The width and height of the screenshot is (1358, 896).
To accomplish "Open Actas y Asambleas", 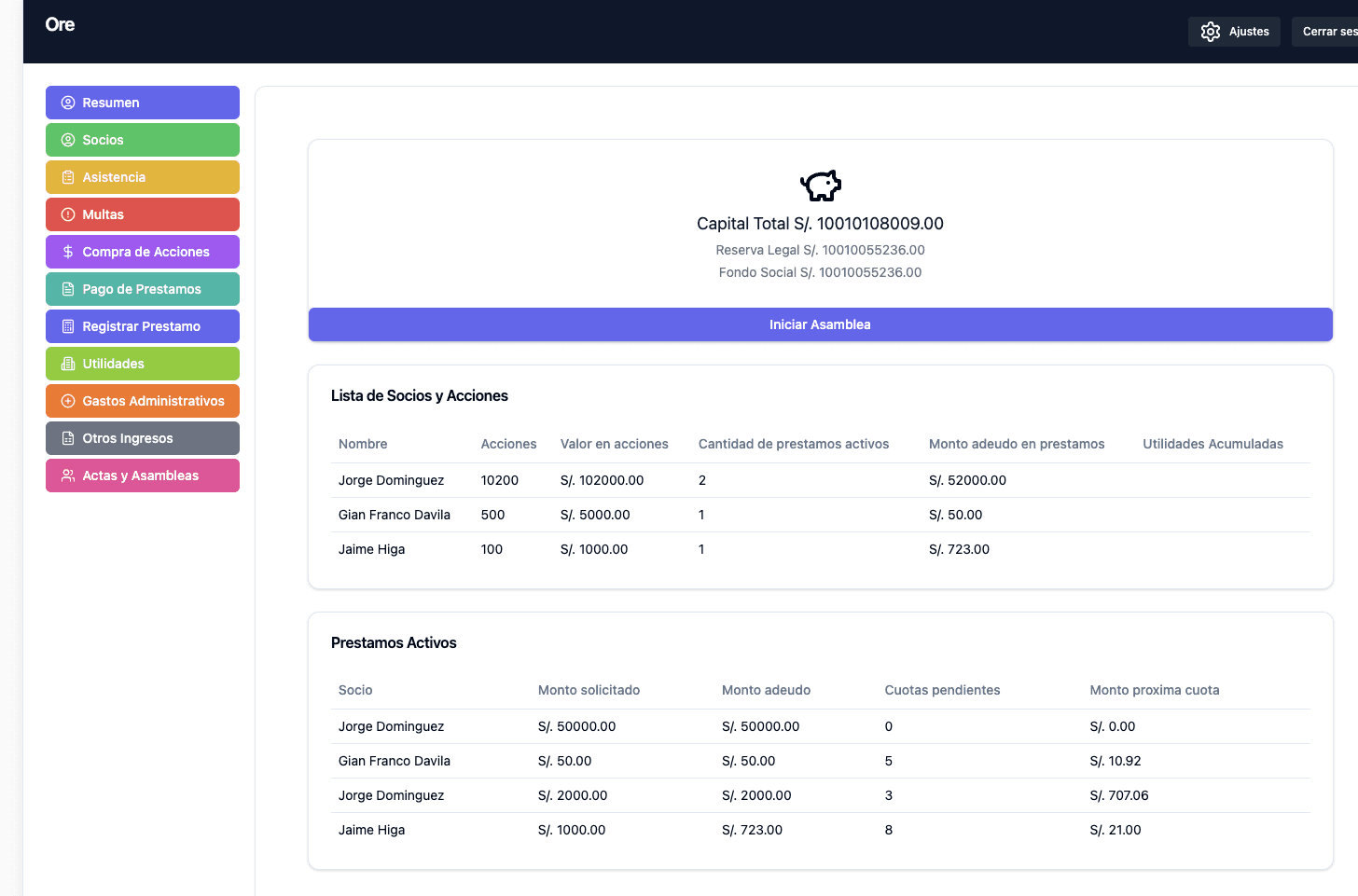I will click(x=143, y=476).
